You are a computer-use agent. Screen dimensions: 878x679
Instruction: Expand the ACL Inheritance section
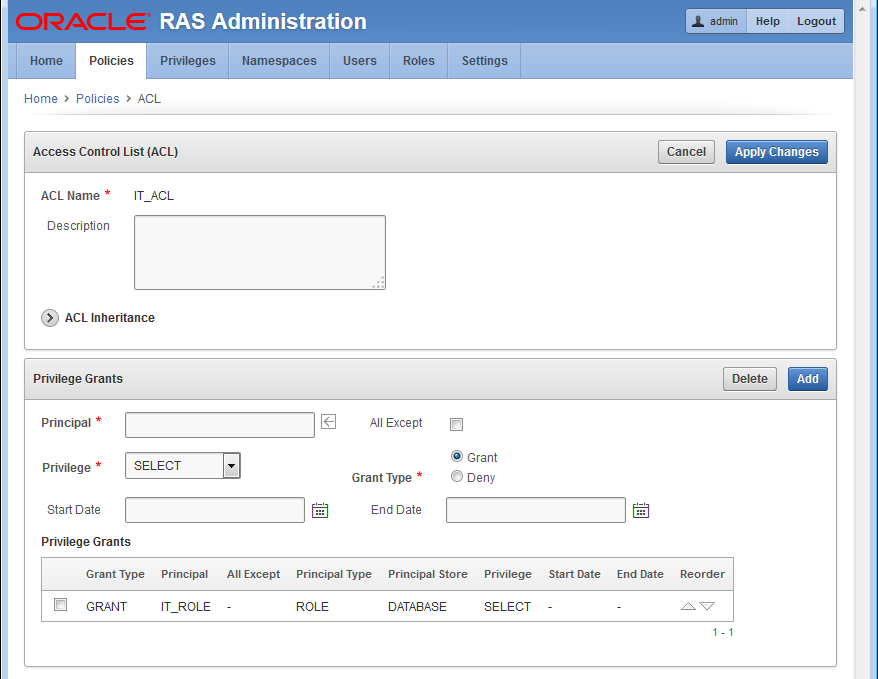[50, 318]
